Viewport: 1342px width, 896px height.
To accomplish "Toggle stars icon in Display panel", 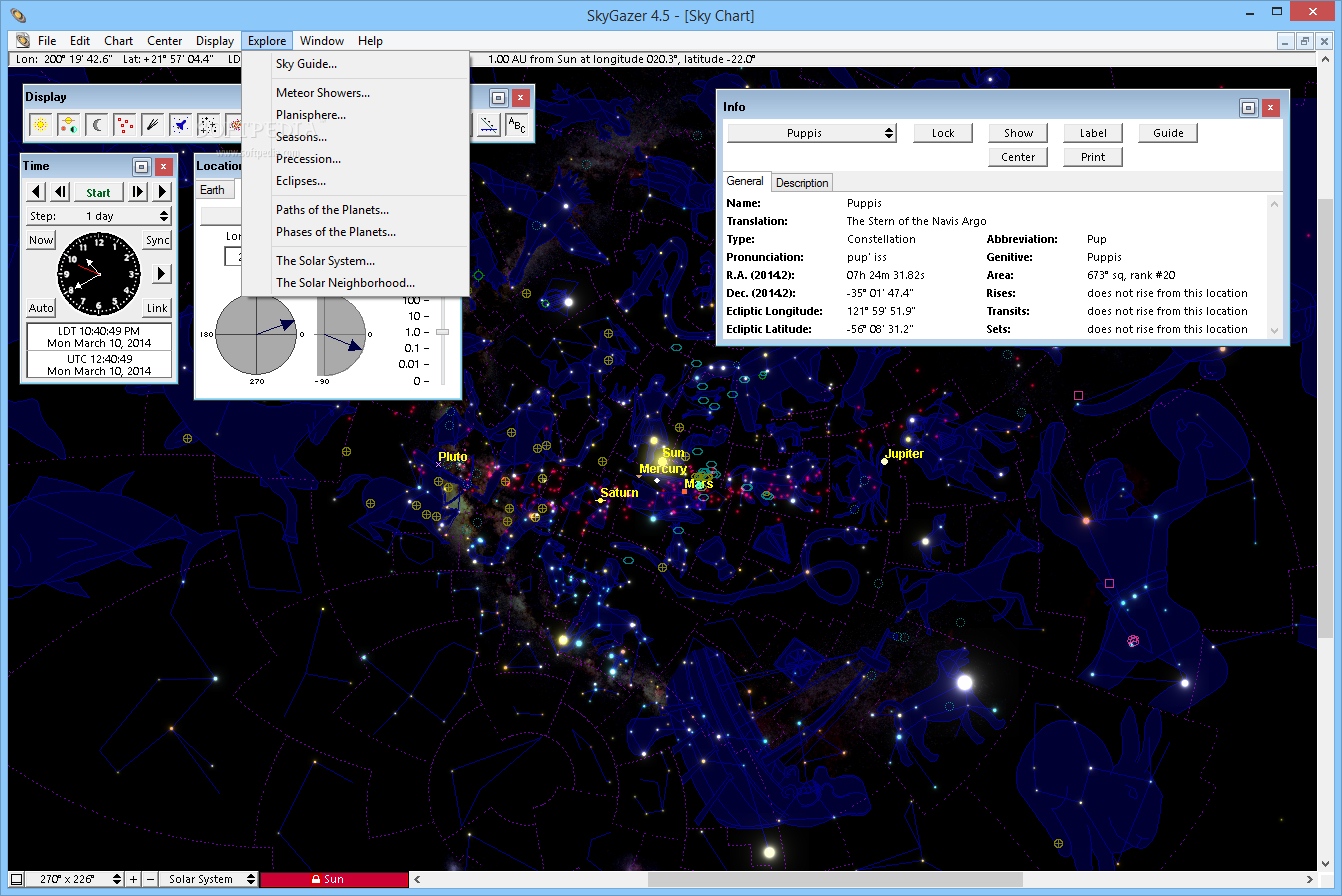I will click(209, 125).
